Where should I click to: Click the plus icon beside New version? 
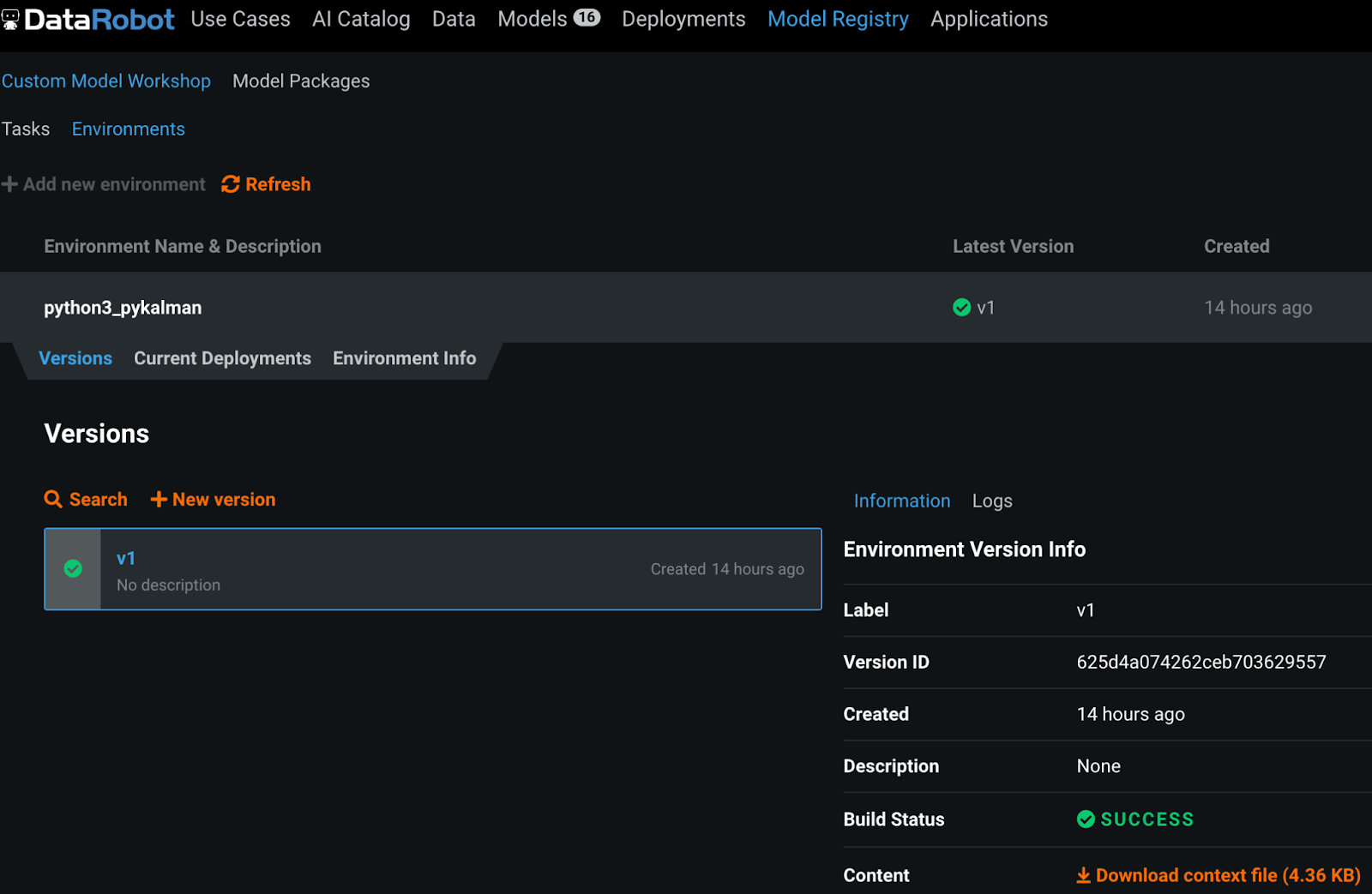pos(159,499)
